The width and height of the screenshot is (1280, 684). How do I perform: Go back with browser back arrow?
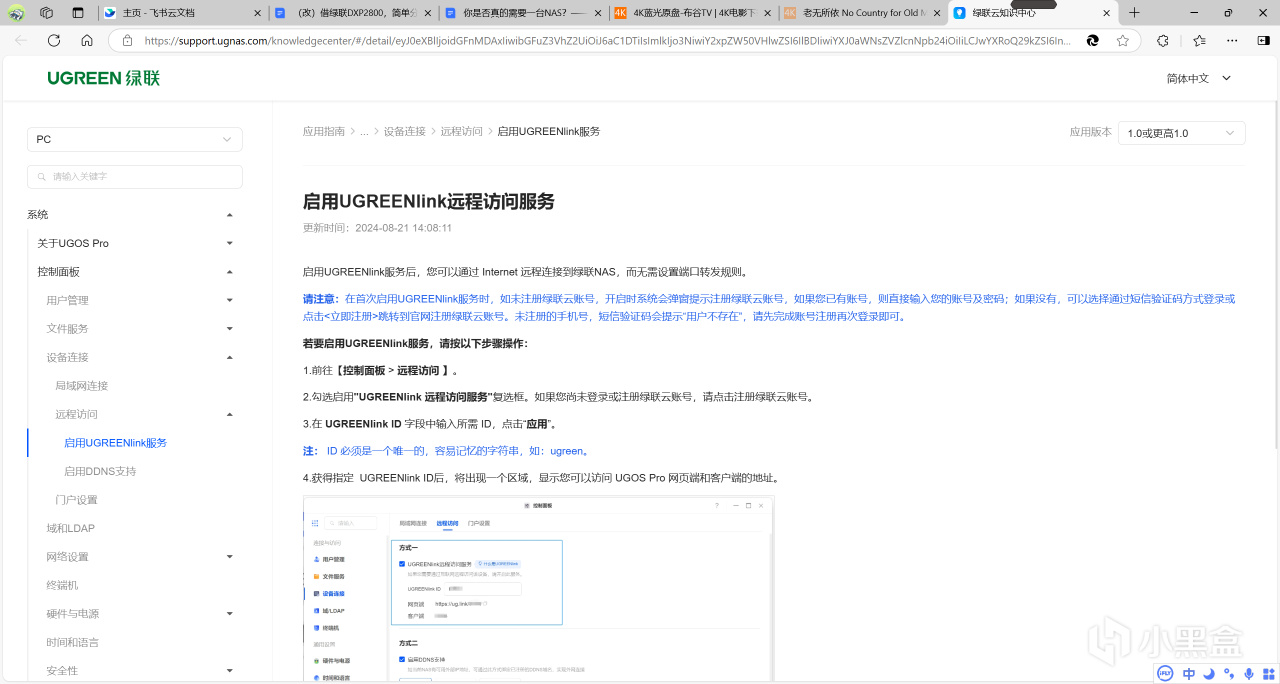coord(21,40)
